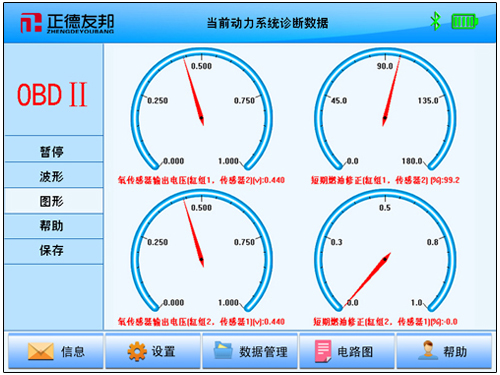Select 波形 waveform view in sidebar

54,175
